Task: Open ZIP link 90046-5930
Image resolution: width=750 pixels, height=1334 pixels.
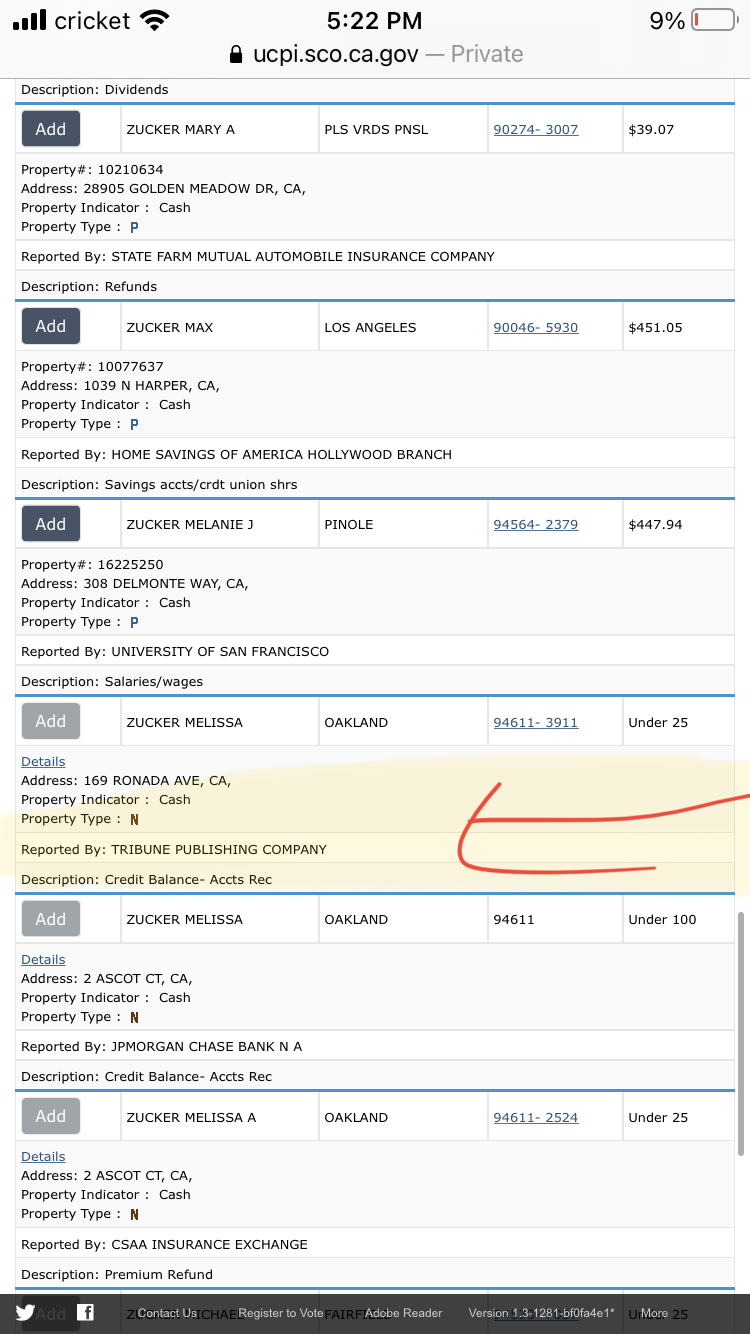Action: (536, 327)
